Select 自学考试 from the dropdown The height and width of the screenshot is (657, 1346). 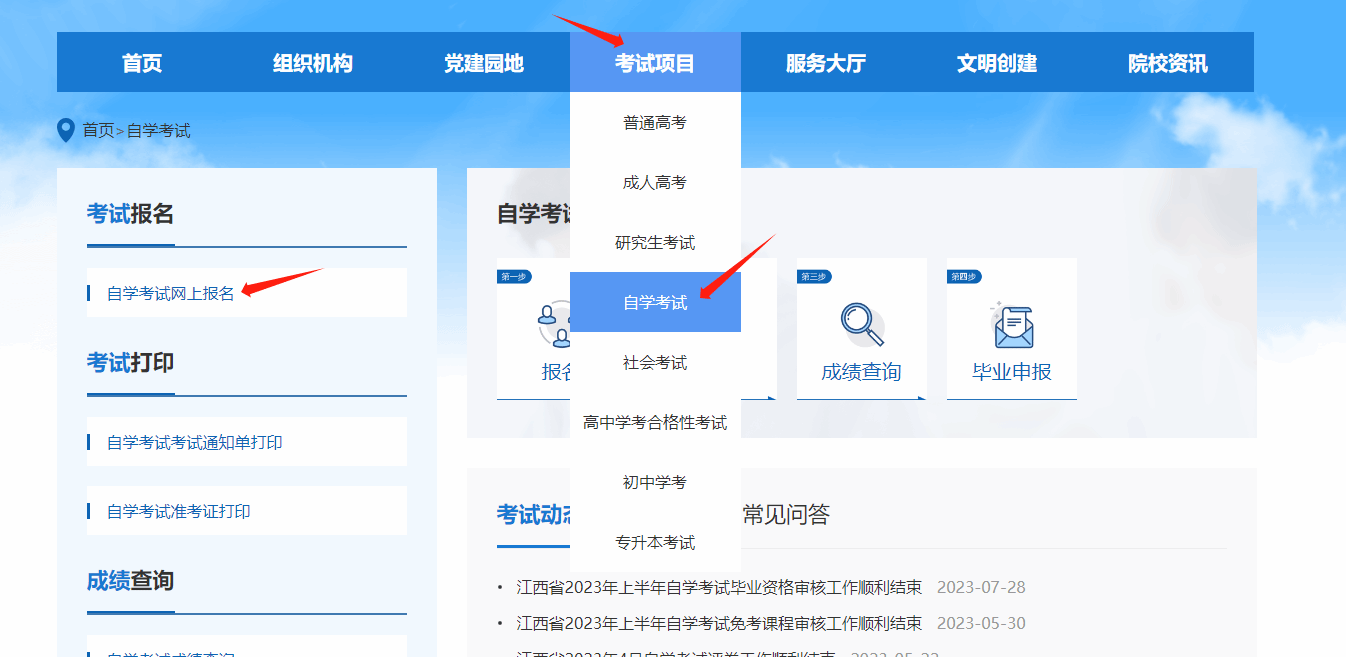point(655,302)
